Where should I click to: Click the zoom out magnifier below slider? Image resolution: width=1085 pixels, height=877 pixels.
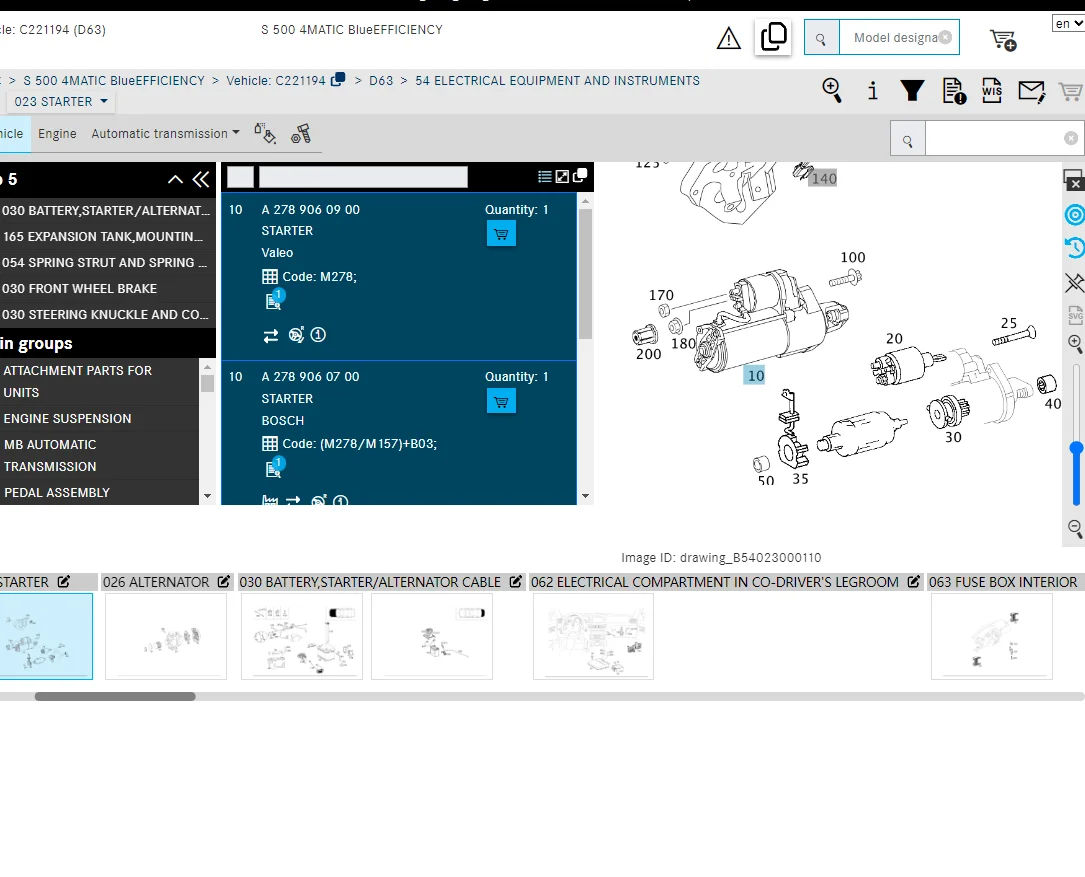click(x=1075, y=529)
